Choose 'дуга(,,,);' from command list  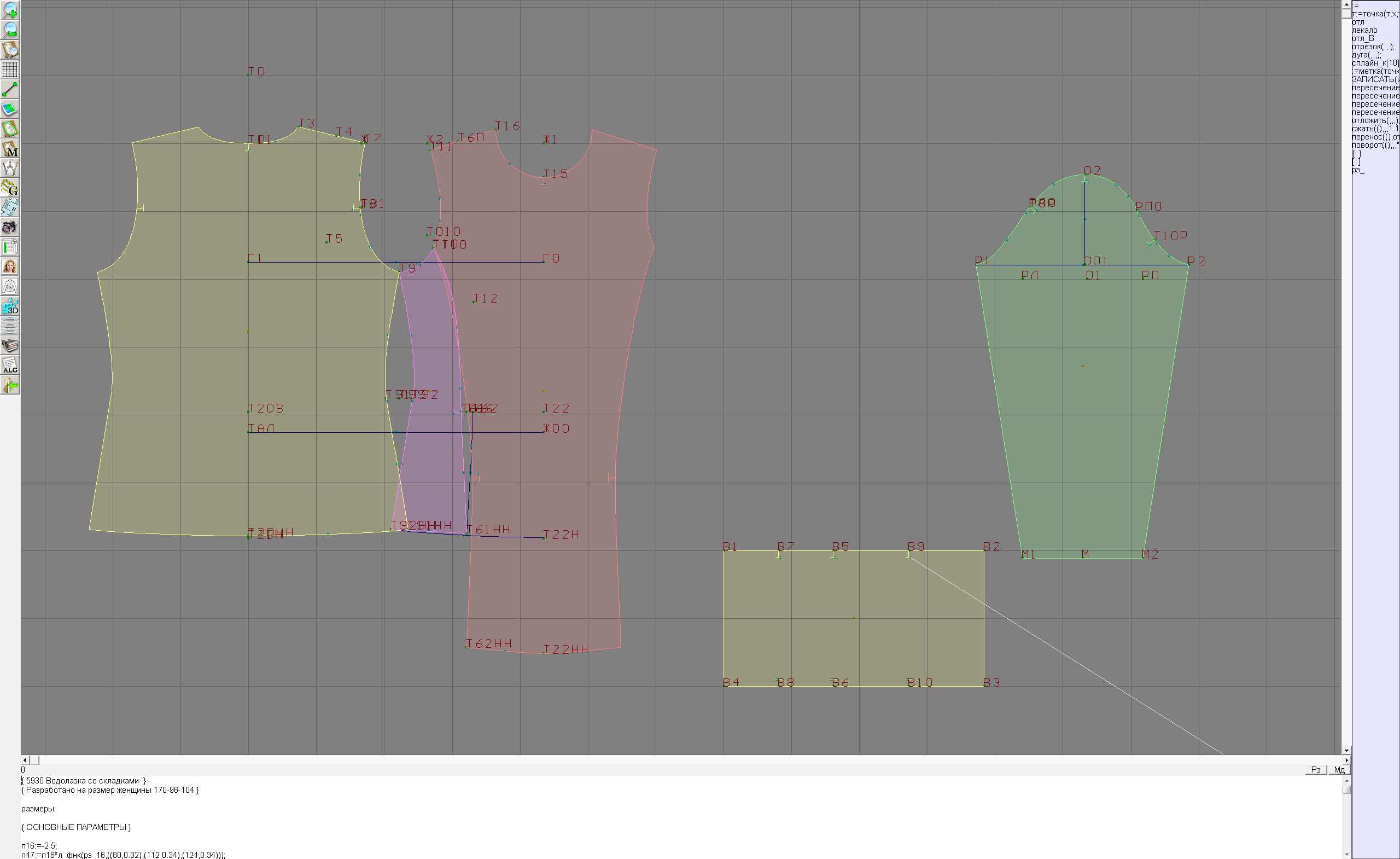[1366, 55]
